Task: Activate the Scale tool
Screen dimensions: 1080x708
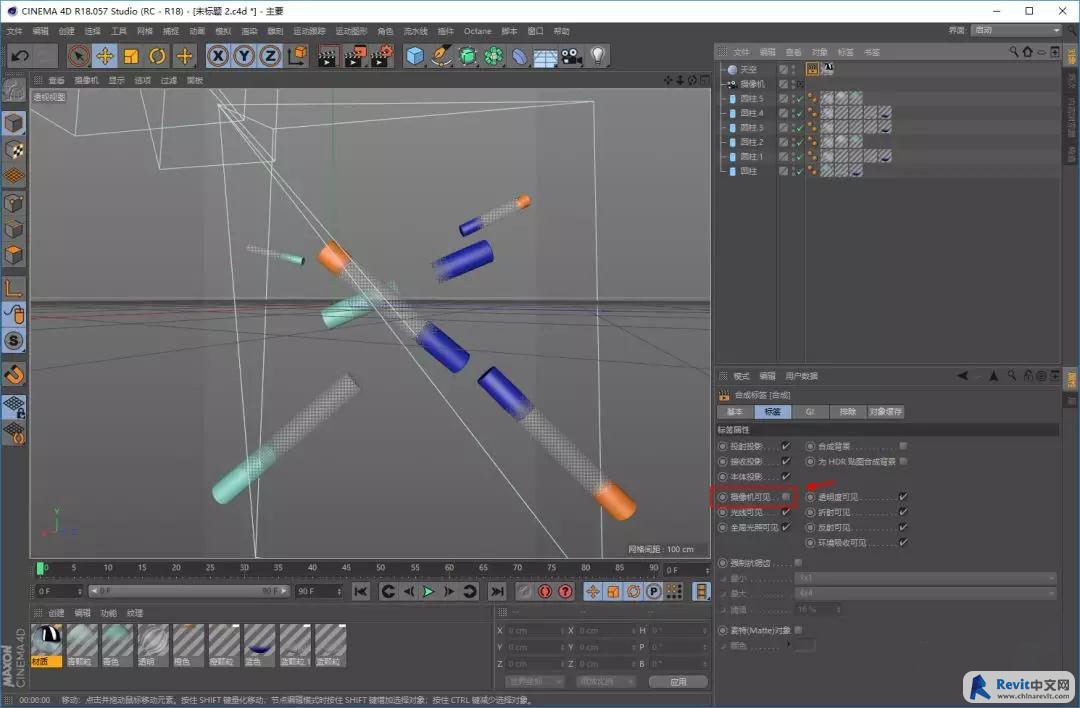Action: [131, 56]
